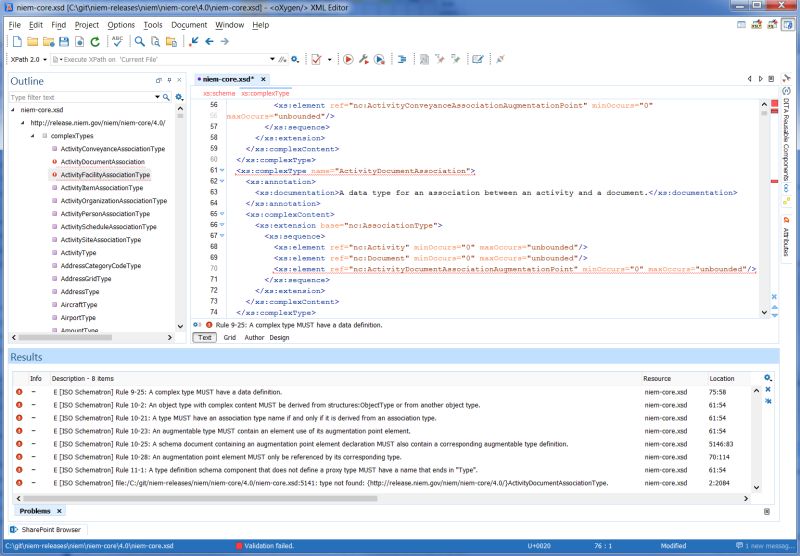Close the niem-core.xsd editor tab
The image size is (800, 556).
[263, 80]
